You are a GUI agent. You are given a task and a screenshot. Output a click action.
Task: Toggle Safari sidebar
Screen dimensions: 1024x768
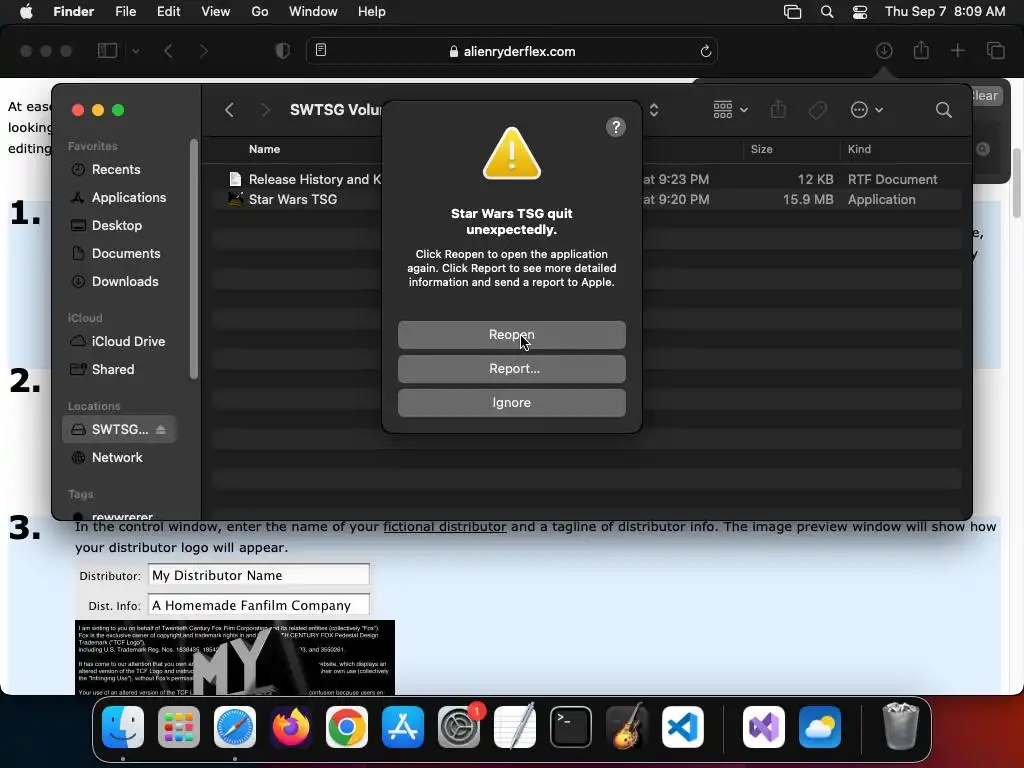pyautogui.click(x=108, y=51)
